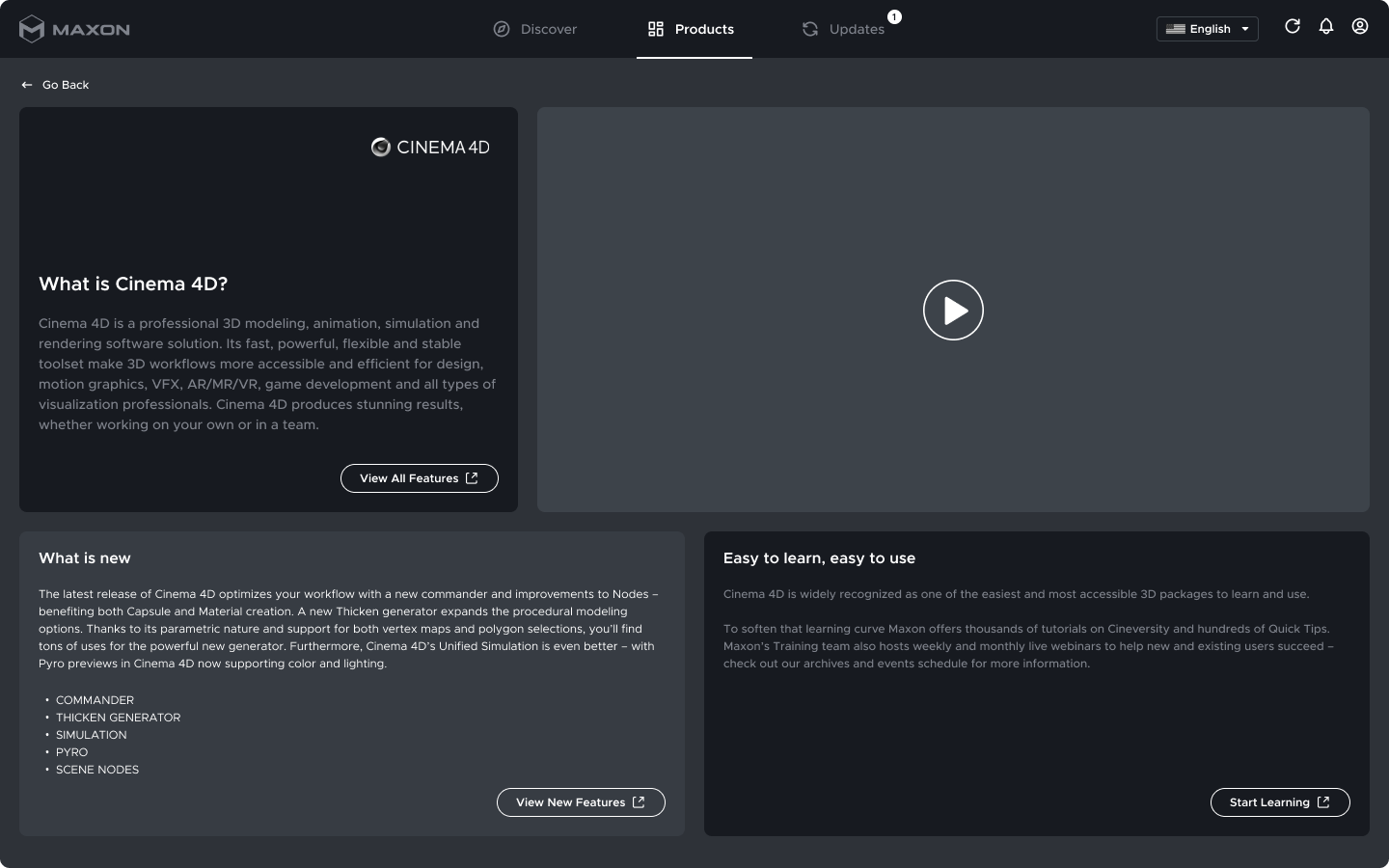
Task: Click the Updates notification badge
Action: point(894,16)
